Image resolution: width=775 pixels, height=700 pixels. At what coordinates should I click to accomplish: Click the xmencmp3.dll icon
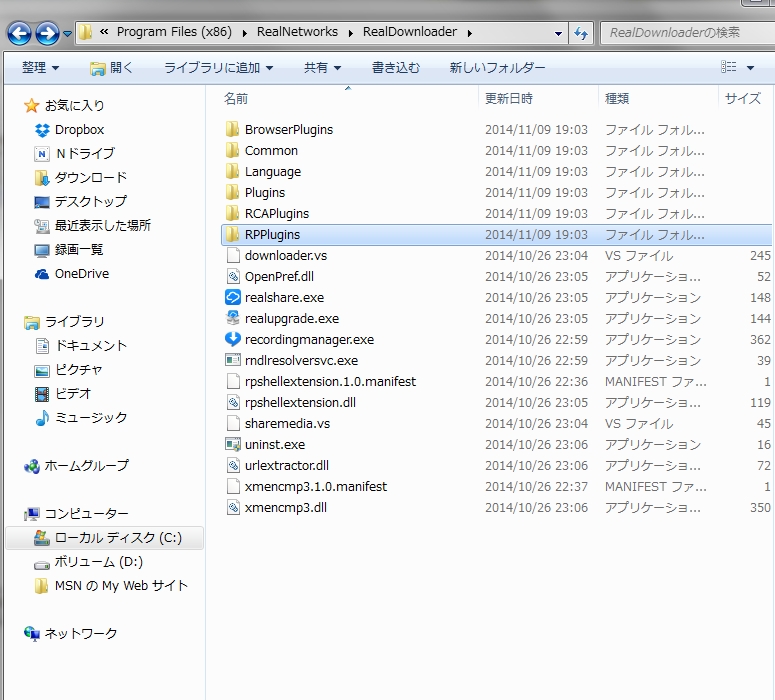pyautogui.click(x=233, y=507)
